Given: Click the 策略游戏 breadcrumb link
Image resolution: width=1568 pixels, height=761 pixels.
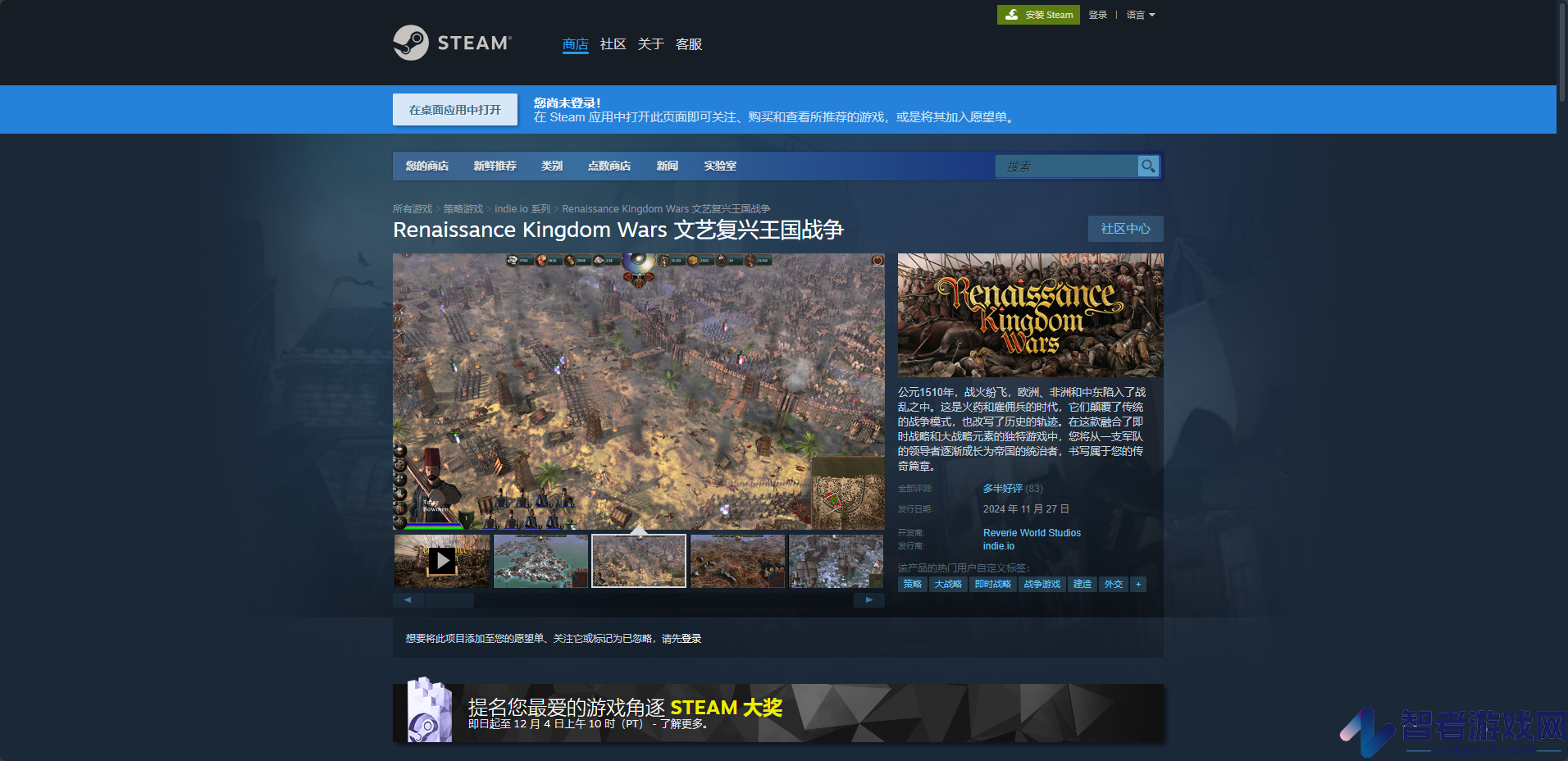Looking at the screenshot, I should coord(463,209).
